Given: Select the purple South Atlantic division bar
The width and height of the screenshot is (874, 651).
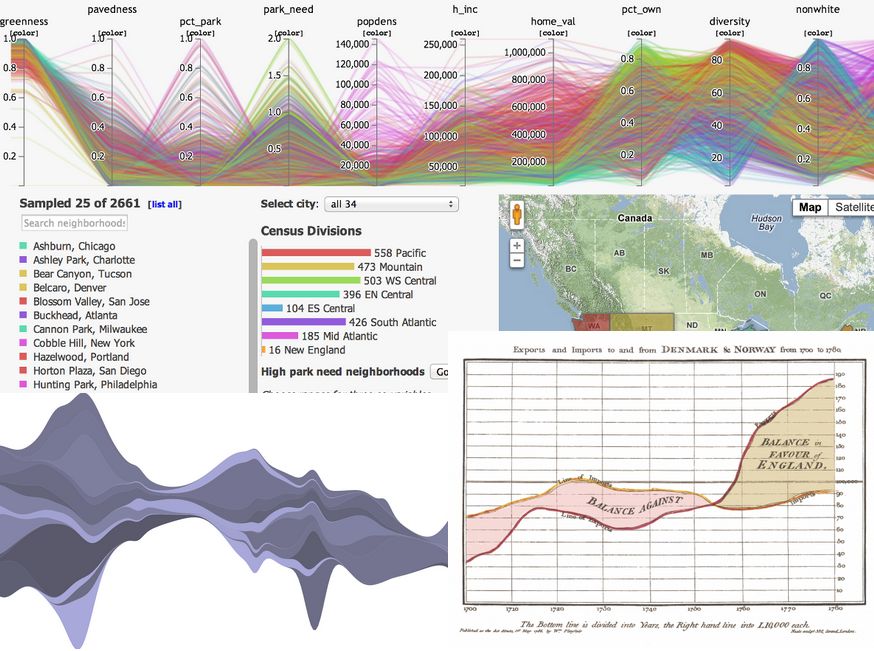Looking at the screenshot, I should 304,322.
